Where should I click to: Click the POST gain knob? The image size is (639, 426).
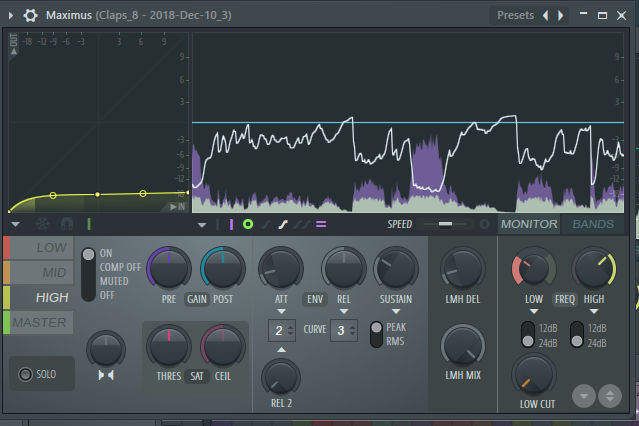pos(223,268)
